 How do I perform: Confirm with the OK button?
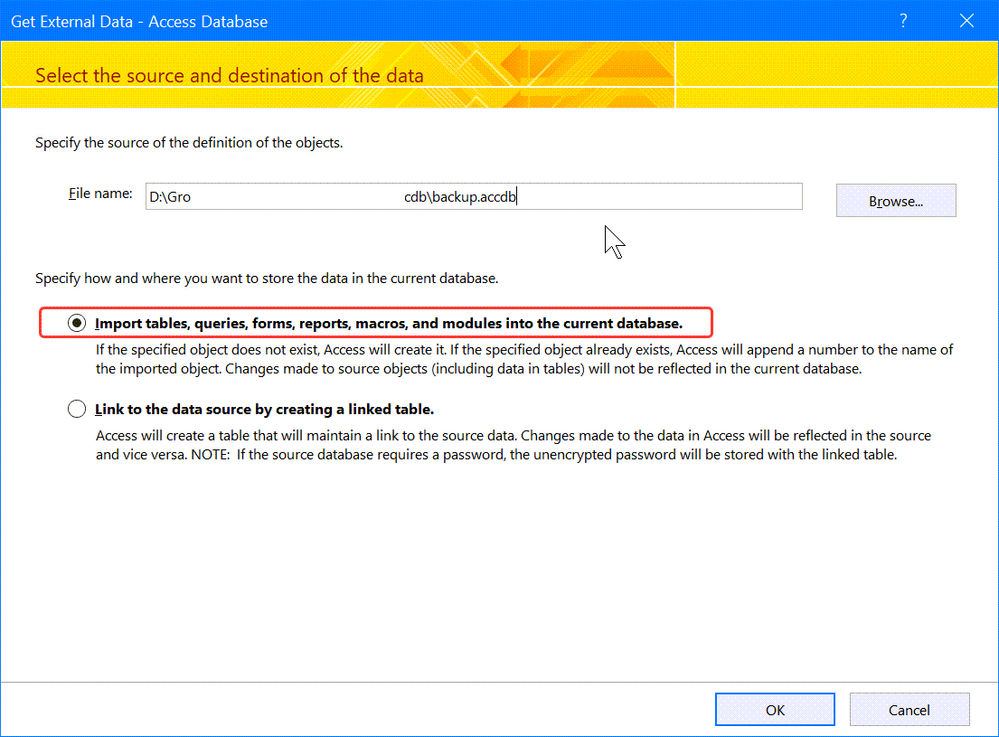775,710
